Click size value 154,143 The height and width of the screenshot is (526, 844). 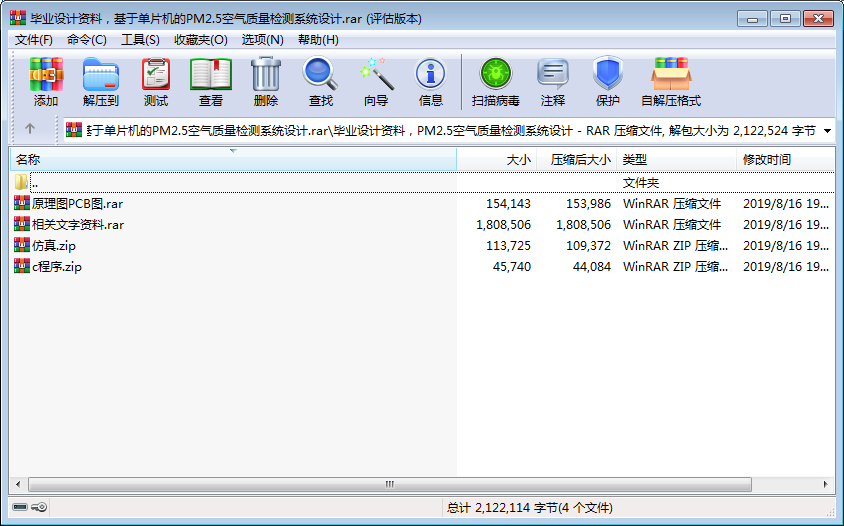click(508, 204)
